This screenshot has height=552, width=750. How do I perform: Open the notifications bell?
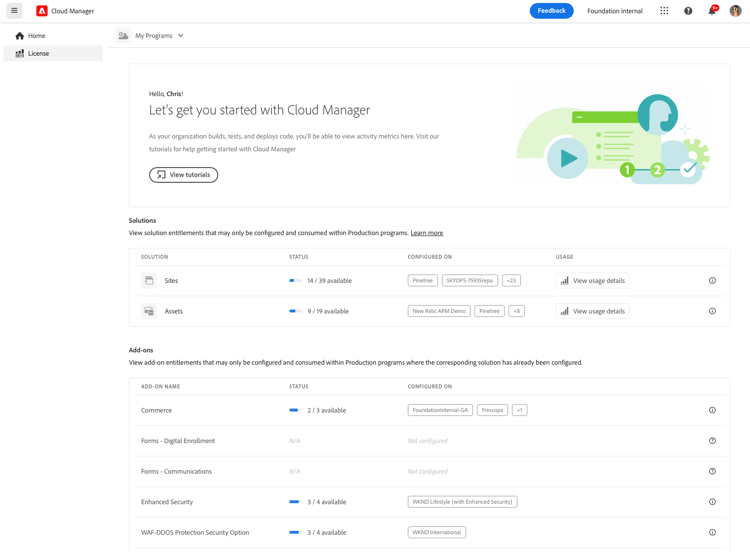(712, 11)
